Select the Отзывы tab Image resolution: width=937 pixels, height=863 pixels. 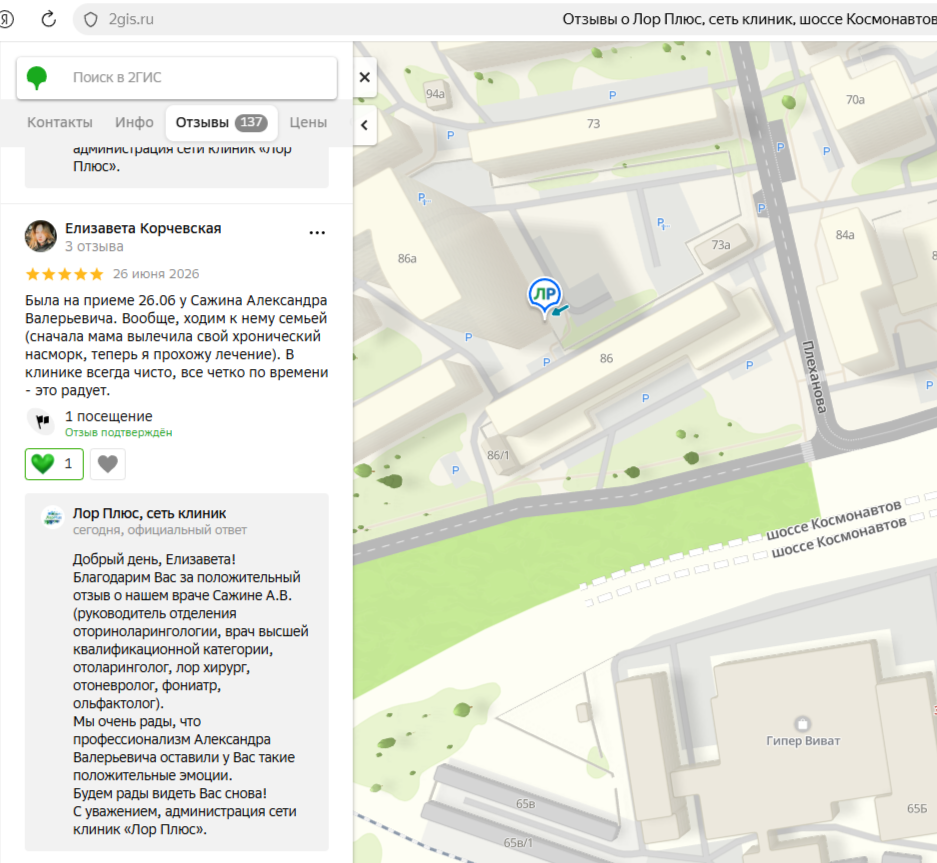point(221,123)
